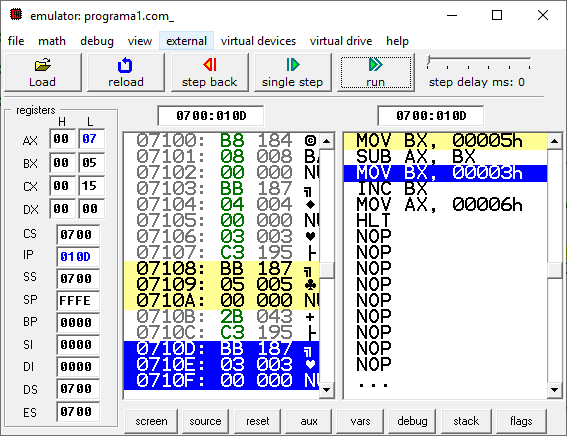The width and height of the screenshot is (567, 436).
Task: Click the memory address box above memory list
Action: (x=211, y=116)
